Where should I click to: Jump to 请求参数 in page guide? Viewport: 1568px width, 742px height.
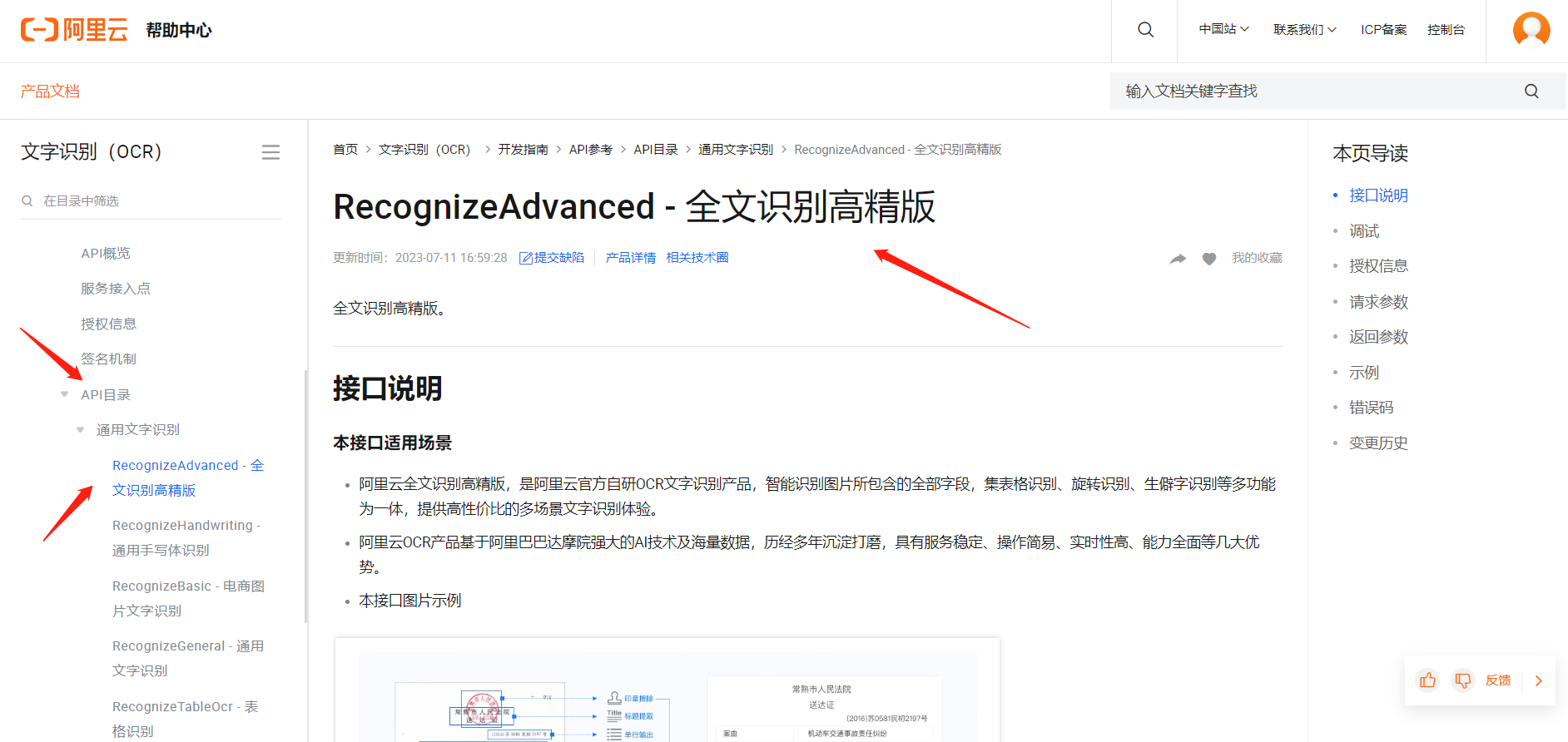(x=1378, y=302)
